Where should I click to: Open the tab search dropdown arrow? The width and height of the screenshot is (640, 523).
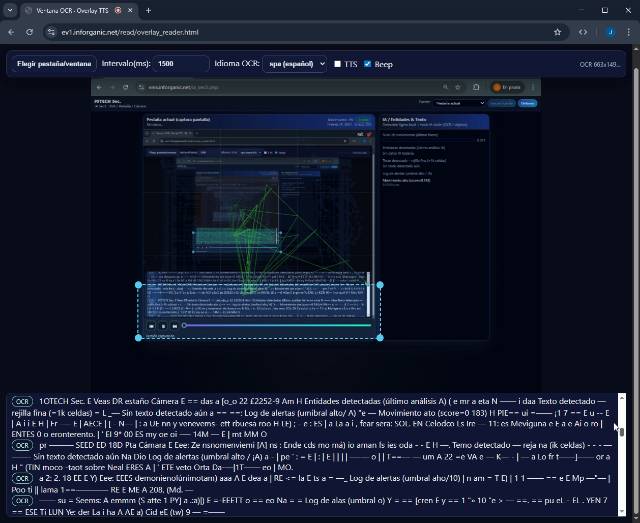11,10
